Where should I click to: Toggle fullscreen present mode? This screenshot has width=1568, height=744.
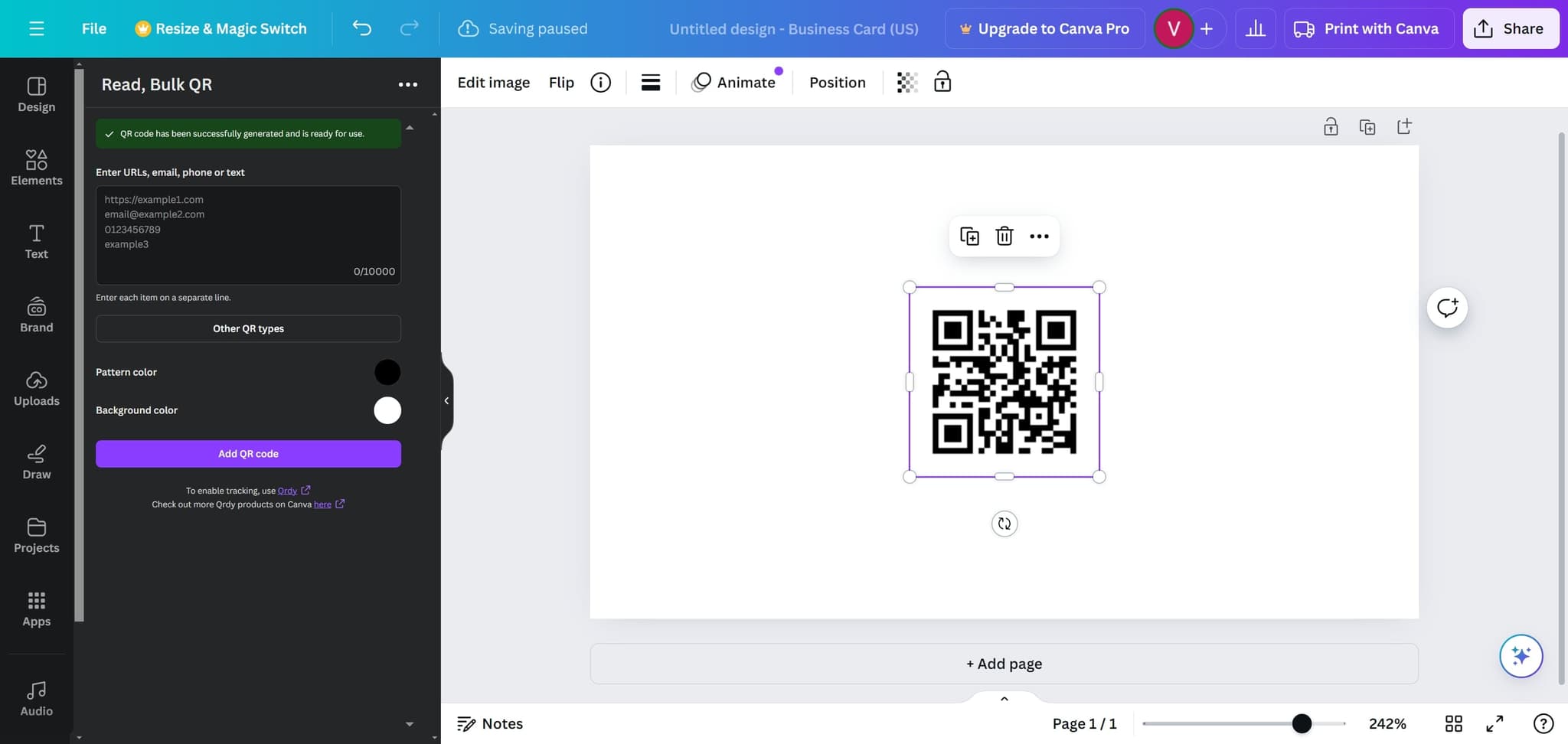[x=1494, y=723]
